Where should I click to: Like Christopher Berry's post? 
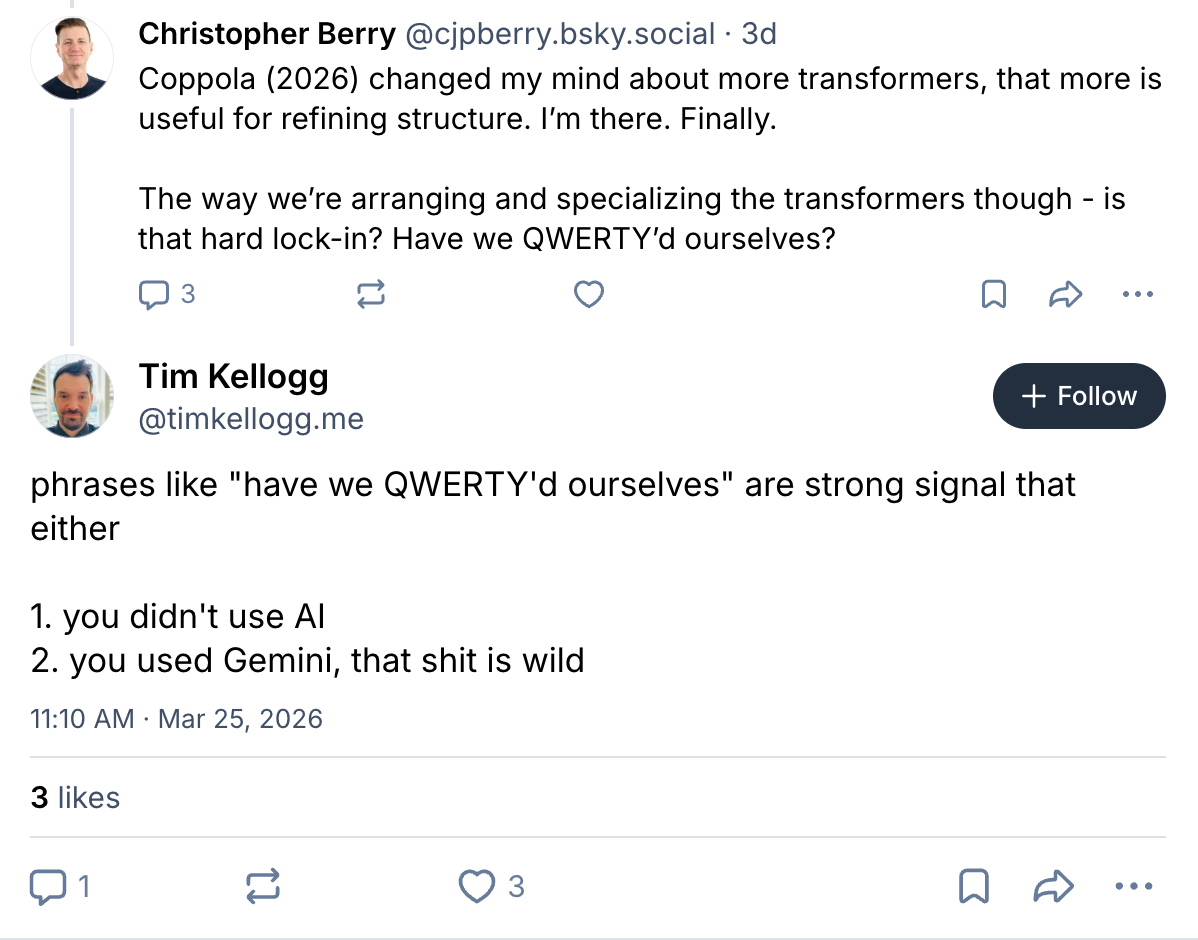coord(588,294)
